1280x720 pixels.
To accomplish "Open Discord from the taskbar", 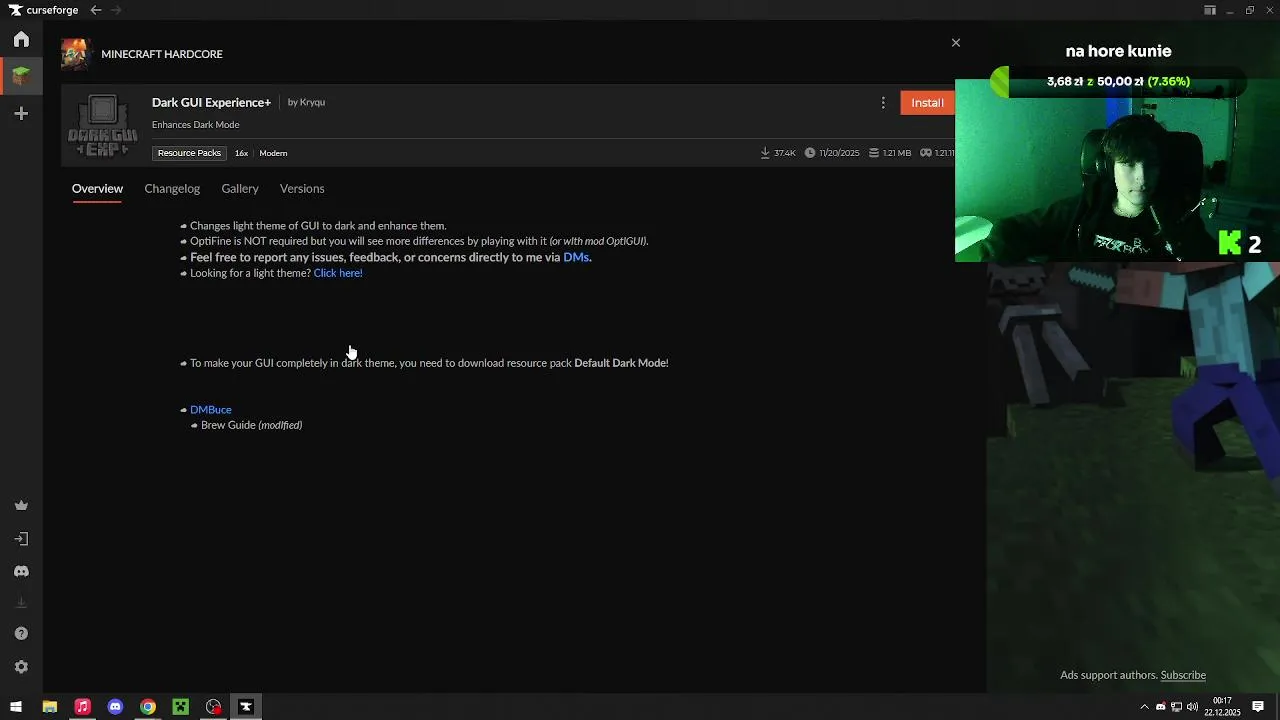I will pyautogui.click(x=115, y=707).
